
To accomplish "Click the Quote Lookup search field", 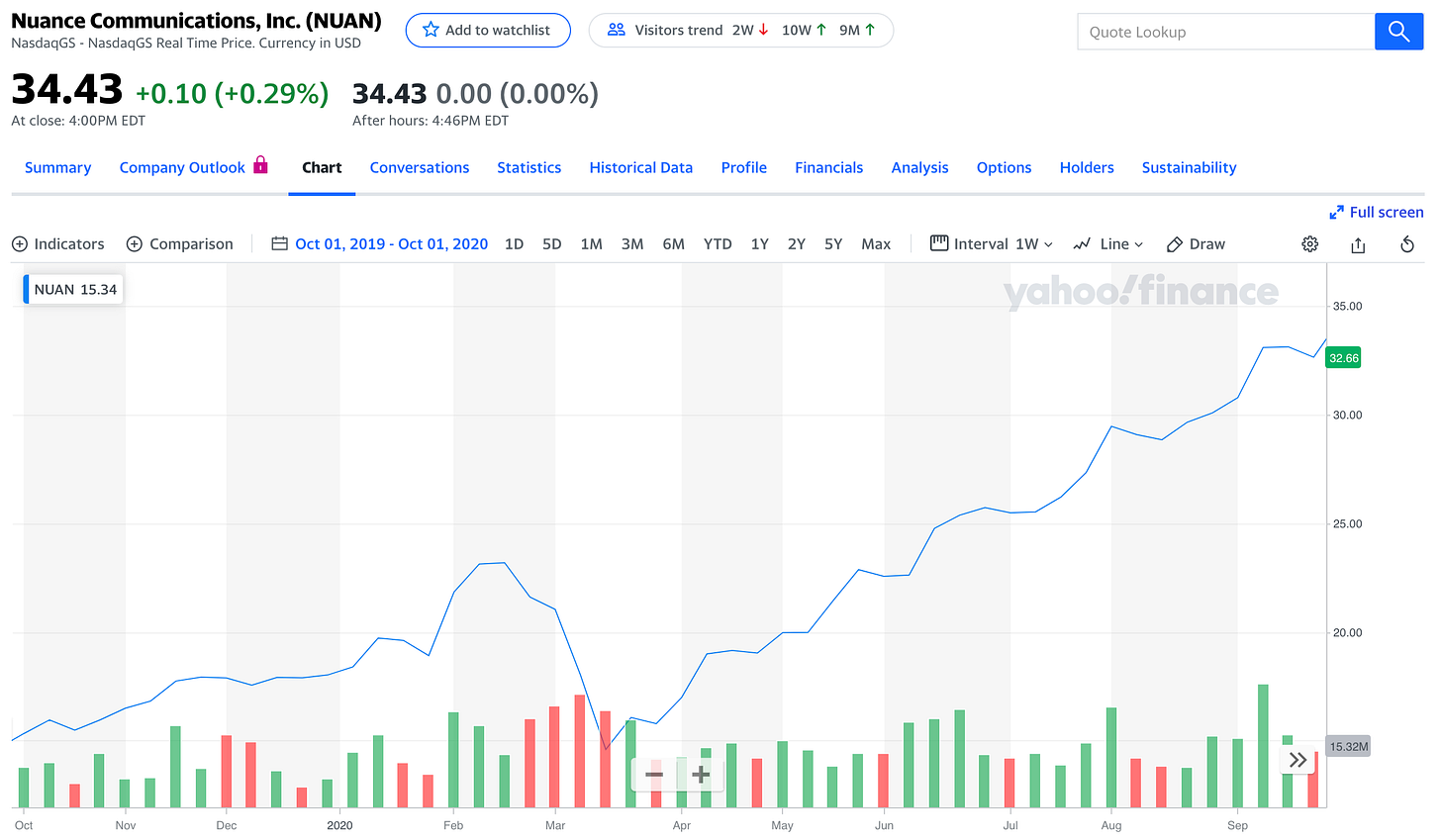I will [x=1225, y=32].
